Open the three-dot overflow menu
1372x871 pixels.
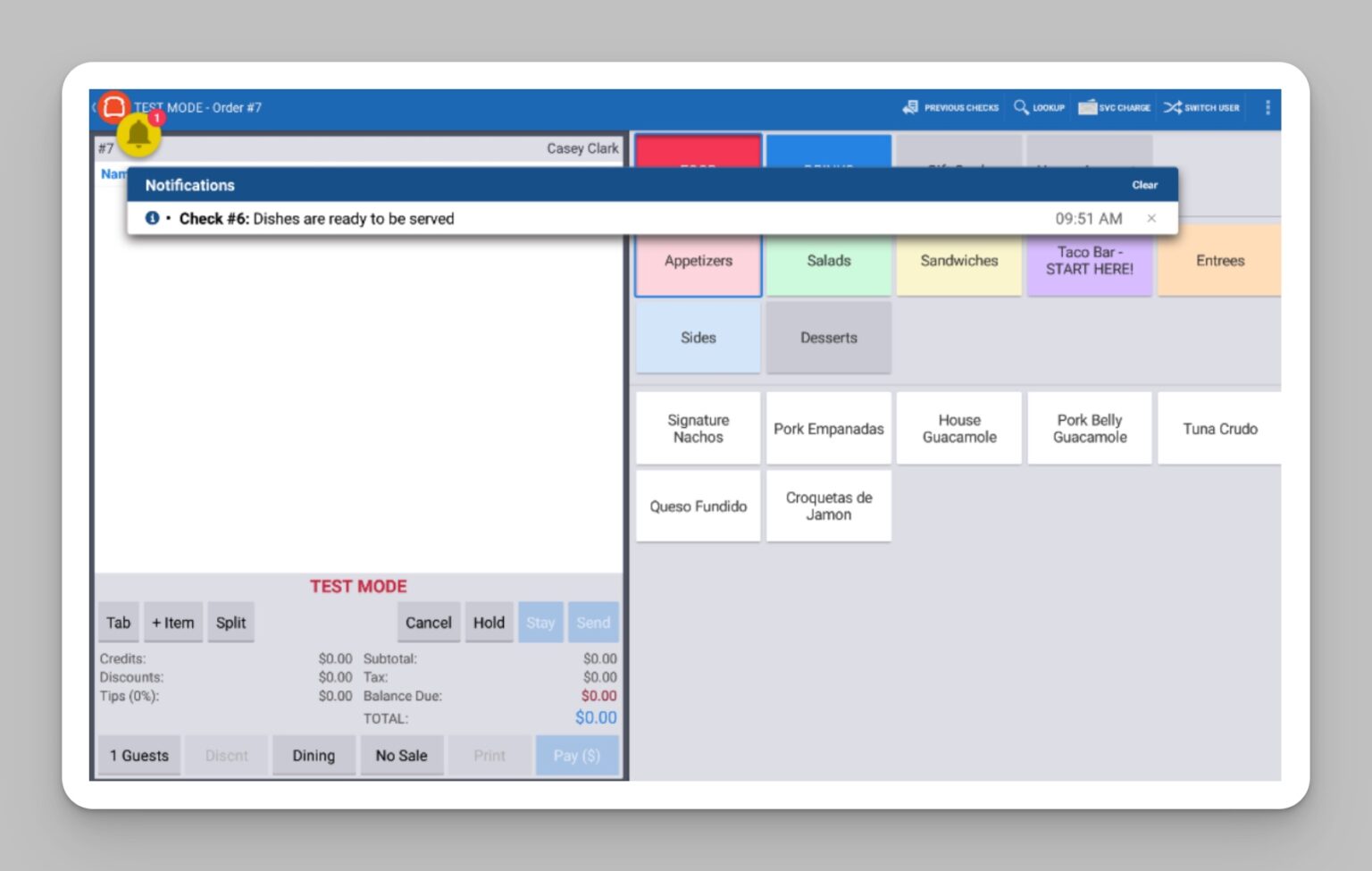(1267, 107)
